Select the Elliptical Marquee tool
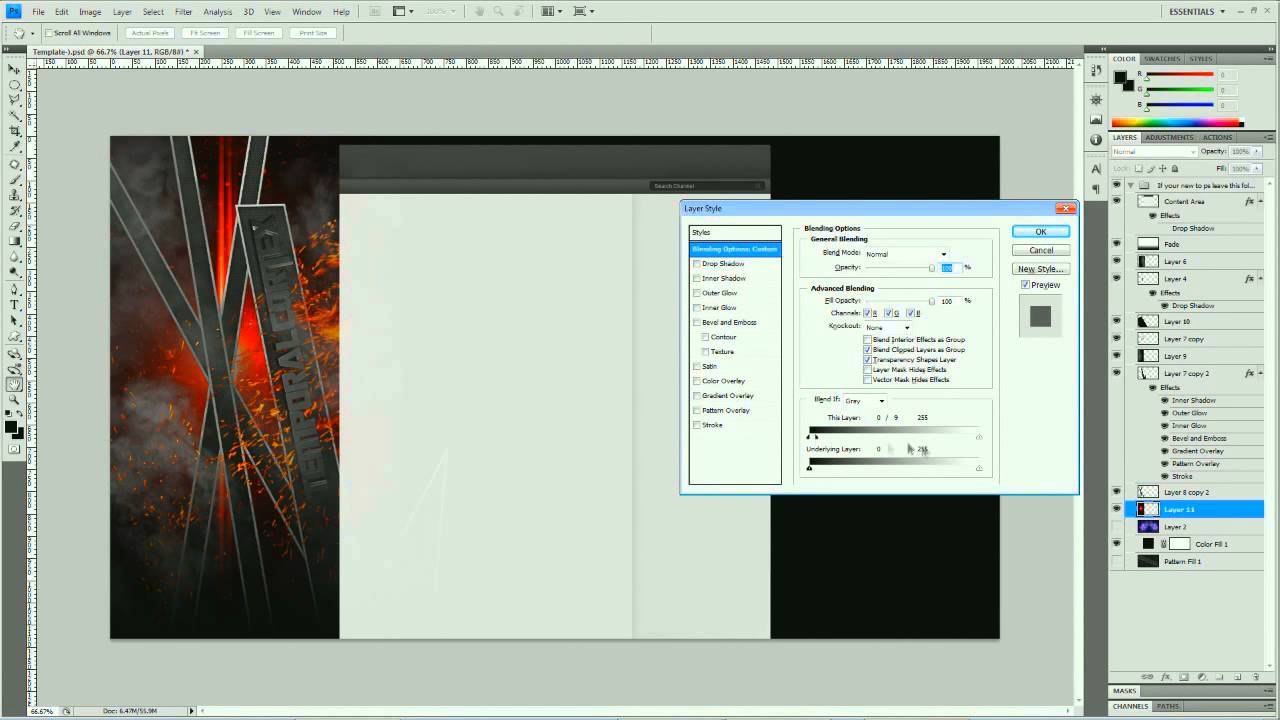Image resolution: width=1280 pixels, height=720 pixels. (x=15, y=85)
